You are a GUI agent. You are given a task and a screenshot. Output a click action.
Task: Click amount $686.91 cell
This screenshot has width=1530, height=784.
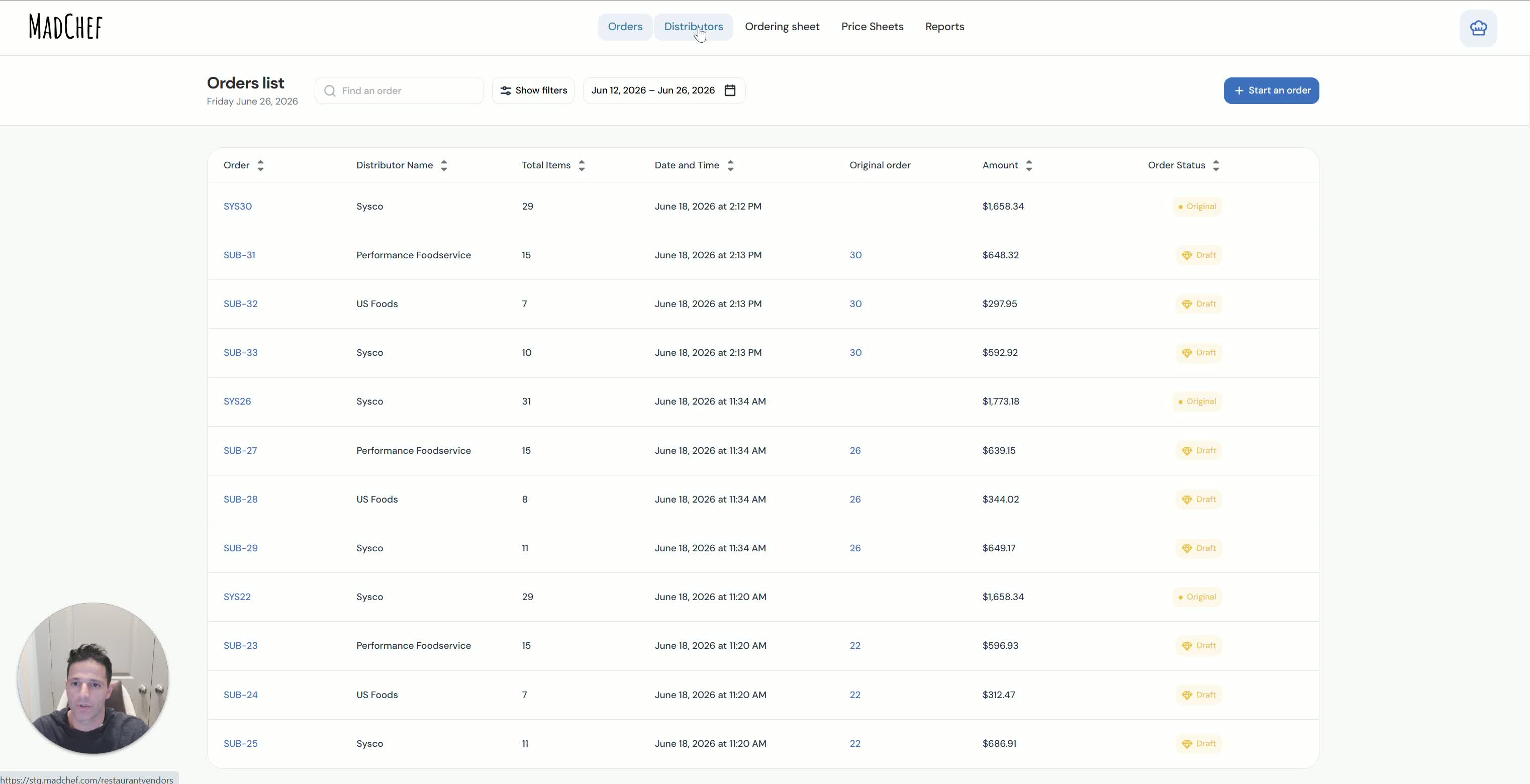point(999,744)
